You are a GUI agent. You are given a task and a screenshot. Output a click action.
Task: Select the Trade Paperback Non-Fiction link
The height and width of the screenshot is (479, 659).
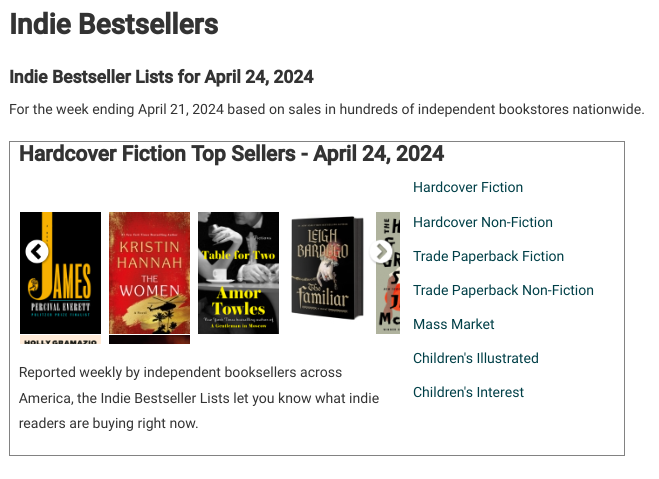[503, 290]
